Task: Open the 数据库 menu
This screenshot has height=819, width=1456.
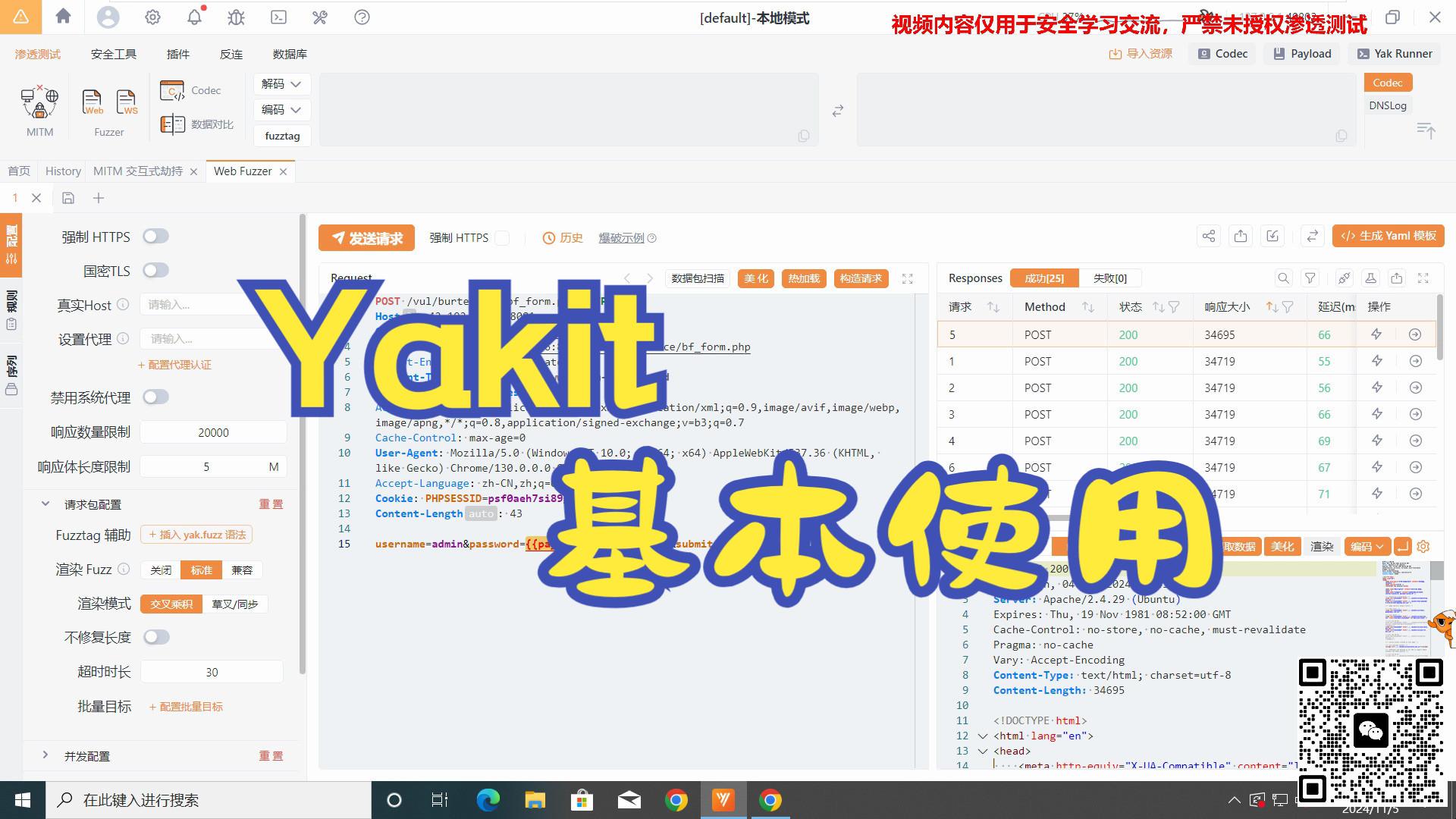Action: point(290,54)
